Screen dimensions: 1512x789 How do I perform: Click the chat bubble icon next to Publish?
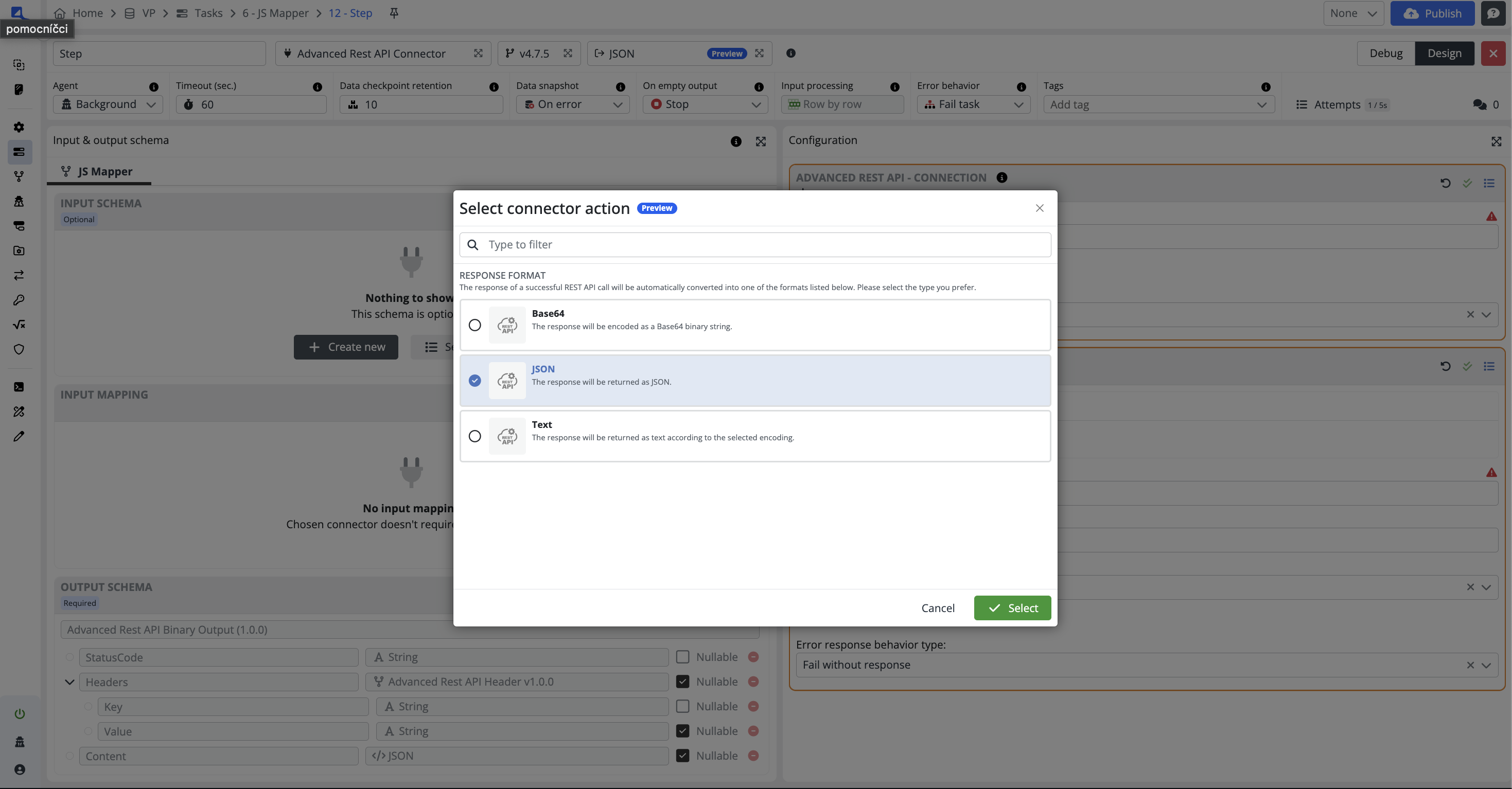point(1493,13)
